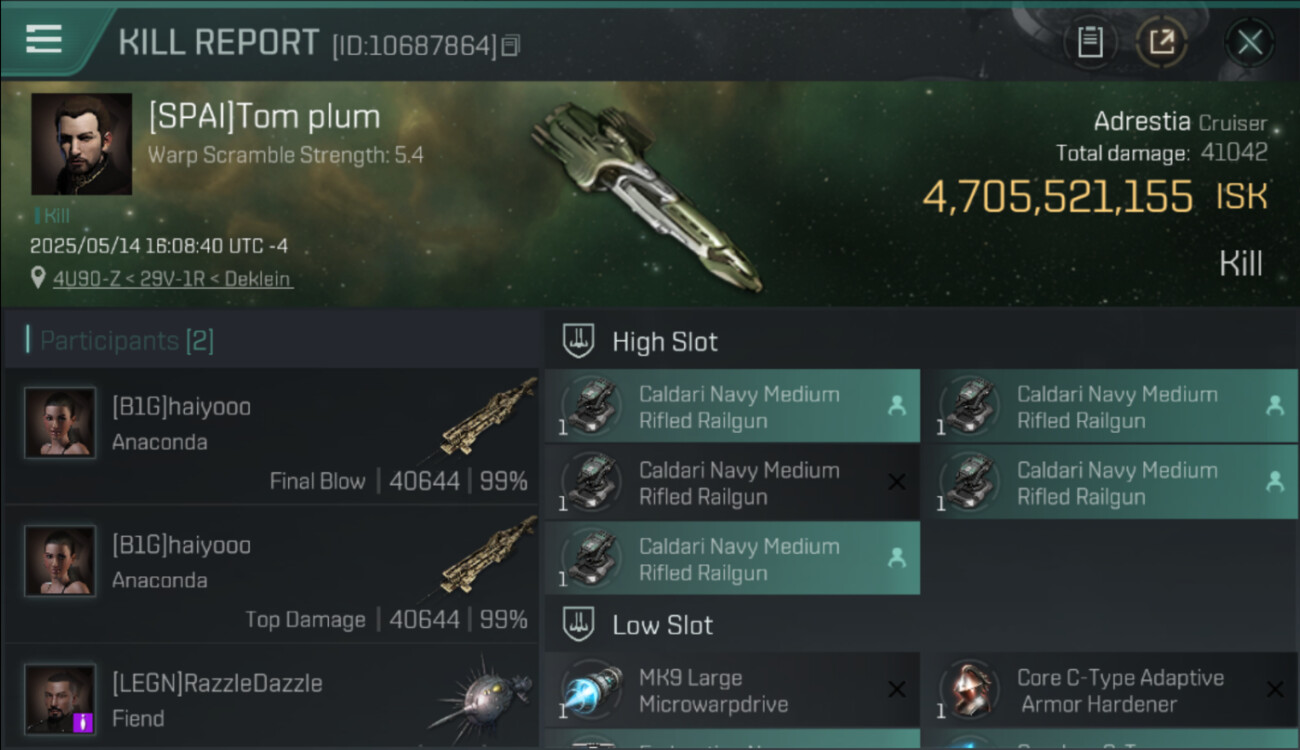
Task: Click the MK9 Large Microwarpdrive icon
Action: click(x=591, y=691)
